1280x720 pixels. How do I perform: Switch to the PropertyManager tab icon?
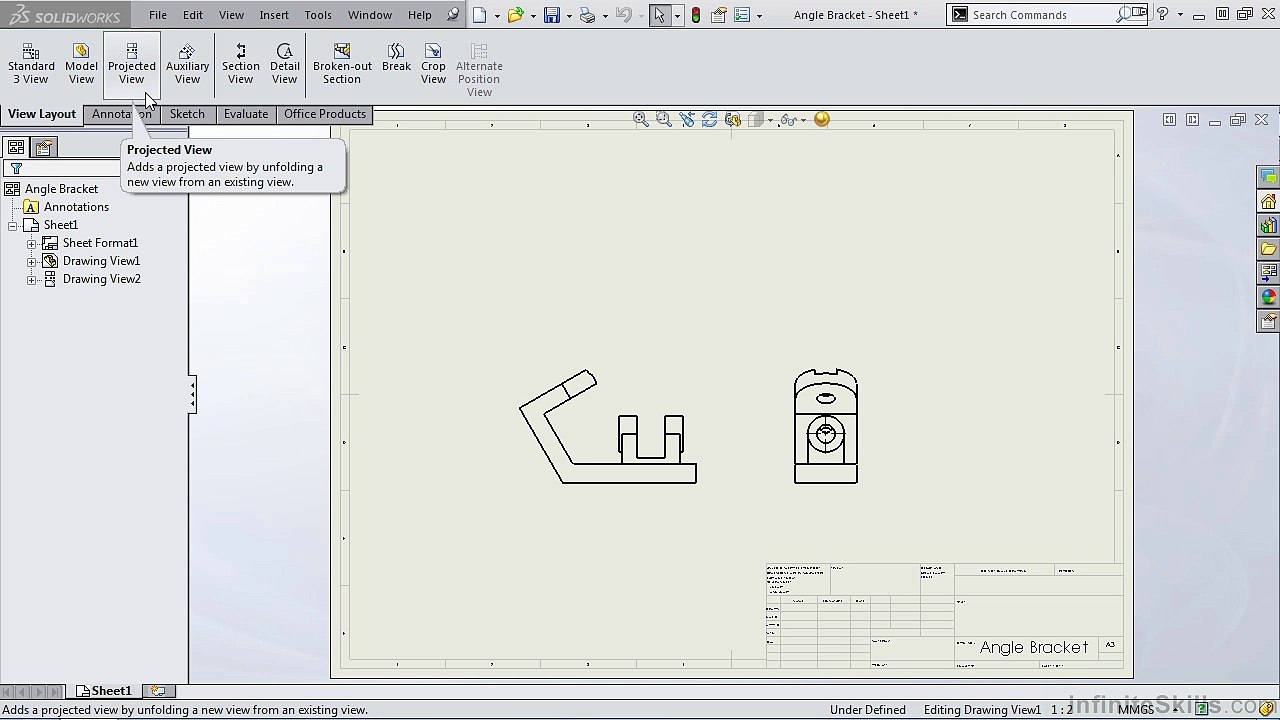pos(43,147)
